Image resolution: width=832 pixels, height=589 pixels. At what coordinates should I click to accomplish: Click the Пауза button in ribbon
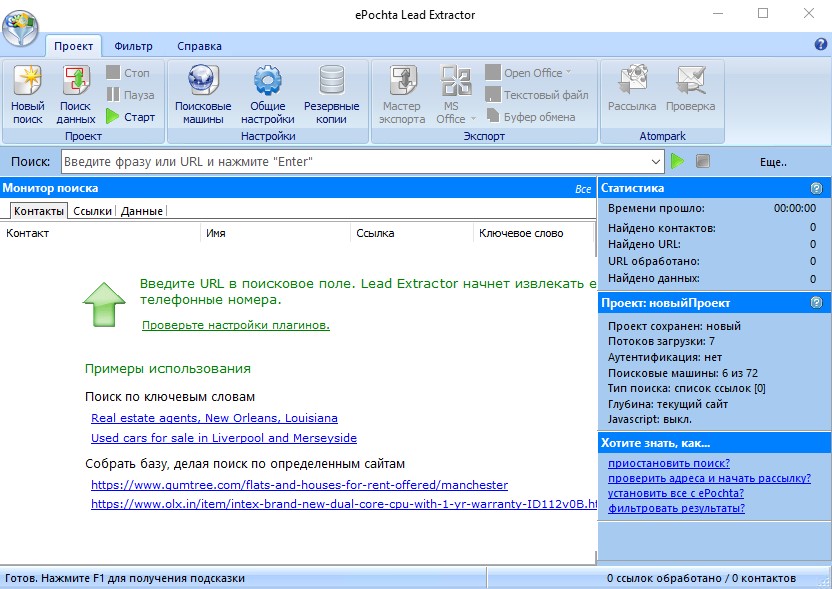tap(131, 95)
